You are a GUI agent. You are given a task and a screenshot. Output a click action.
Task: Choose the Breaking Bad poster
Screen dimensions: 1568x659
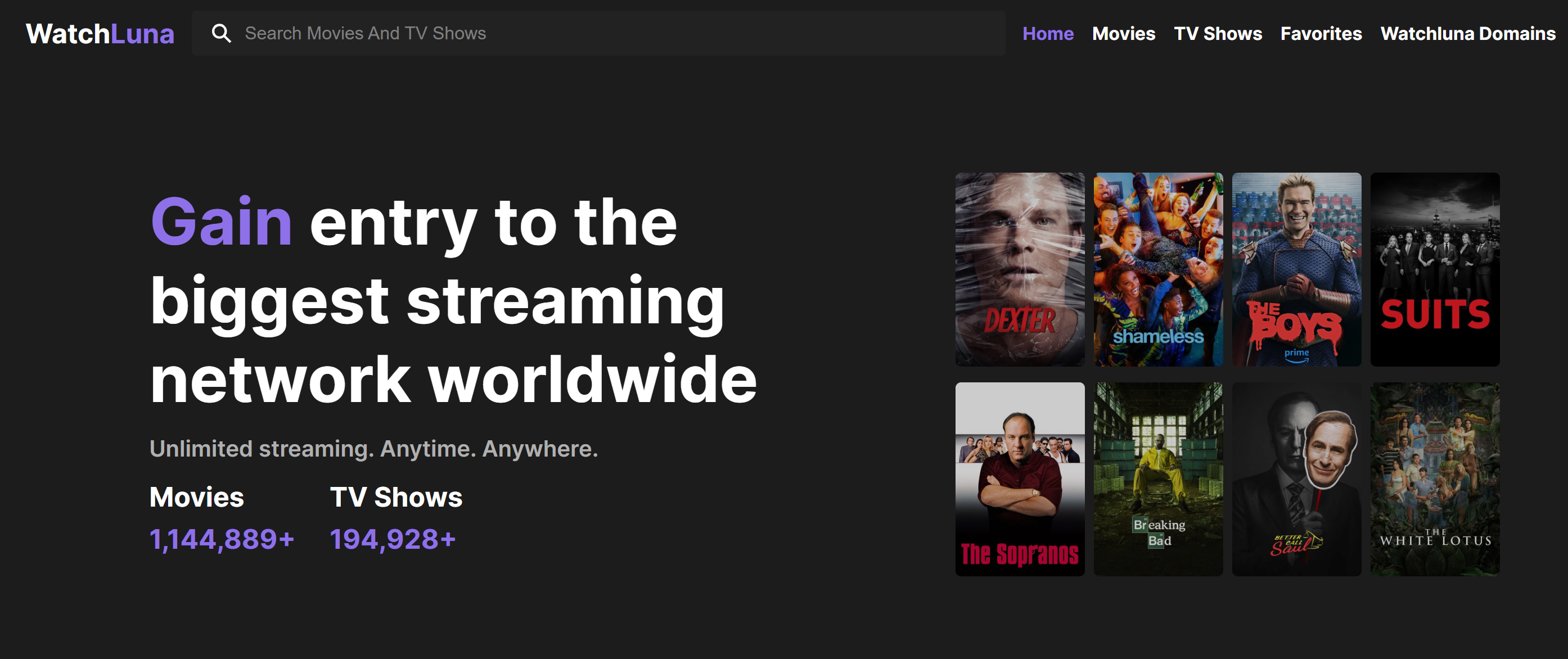click(1158, 479)
